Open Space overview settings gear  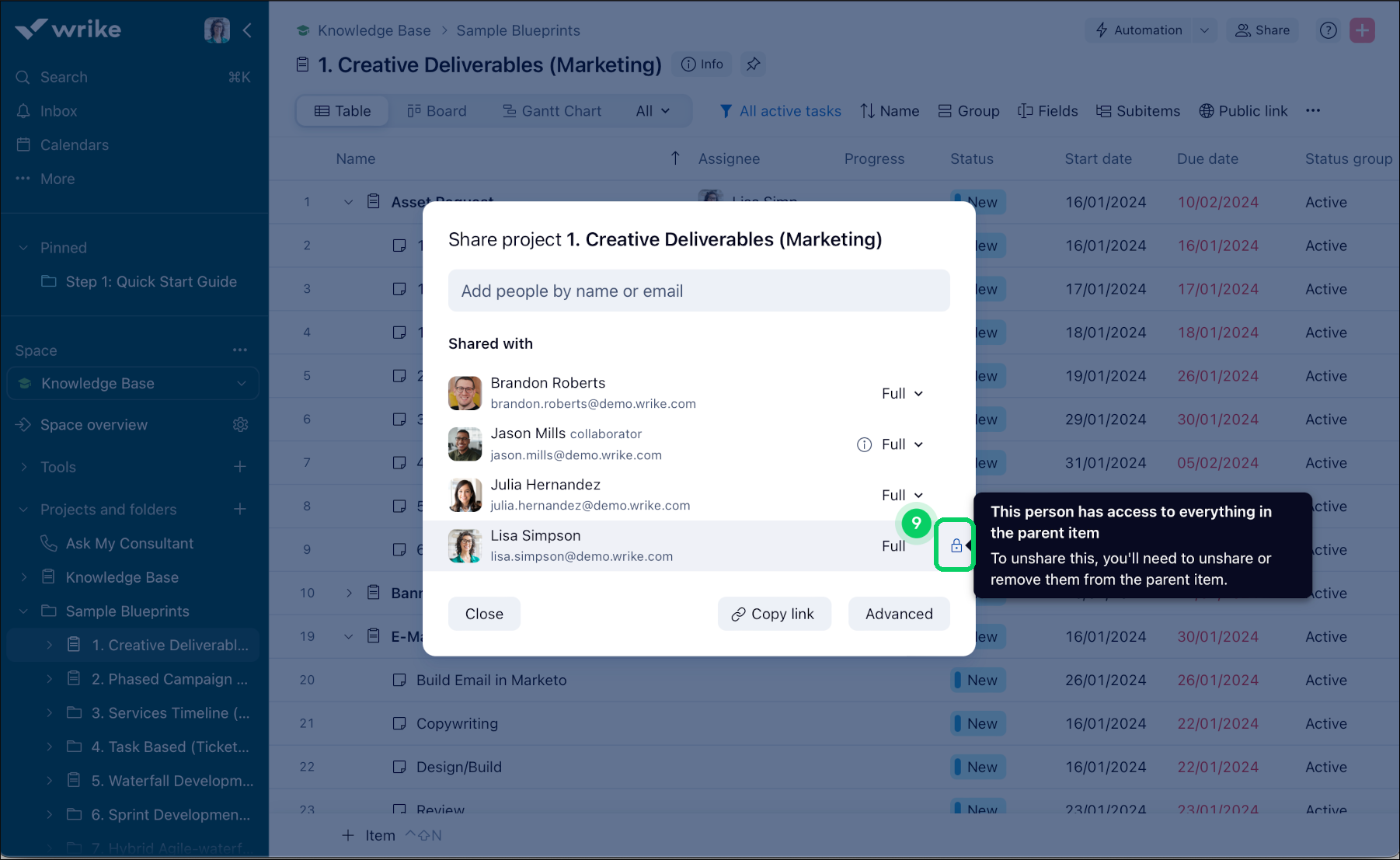click(240, 425)
